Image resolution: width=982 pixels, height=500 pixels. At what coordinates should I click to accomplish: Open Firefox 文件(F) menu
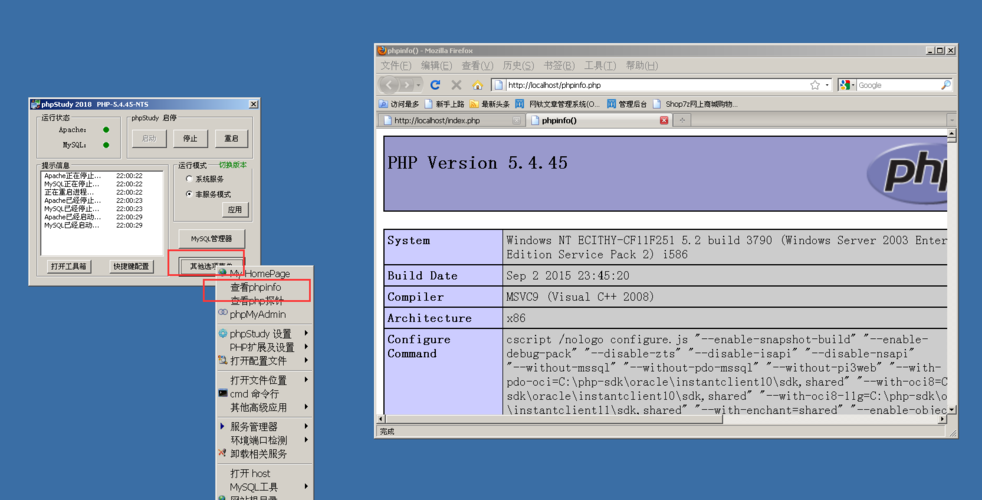396,65
